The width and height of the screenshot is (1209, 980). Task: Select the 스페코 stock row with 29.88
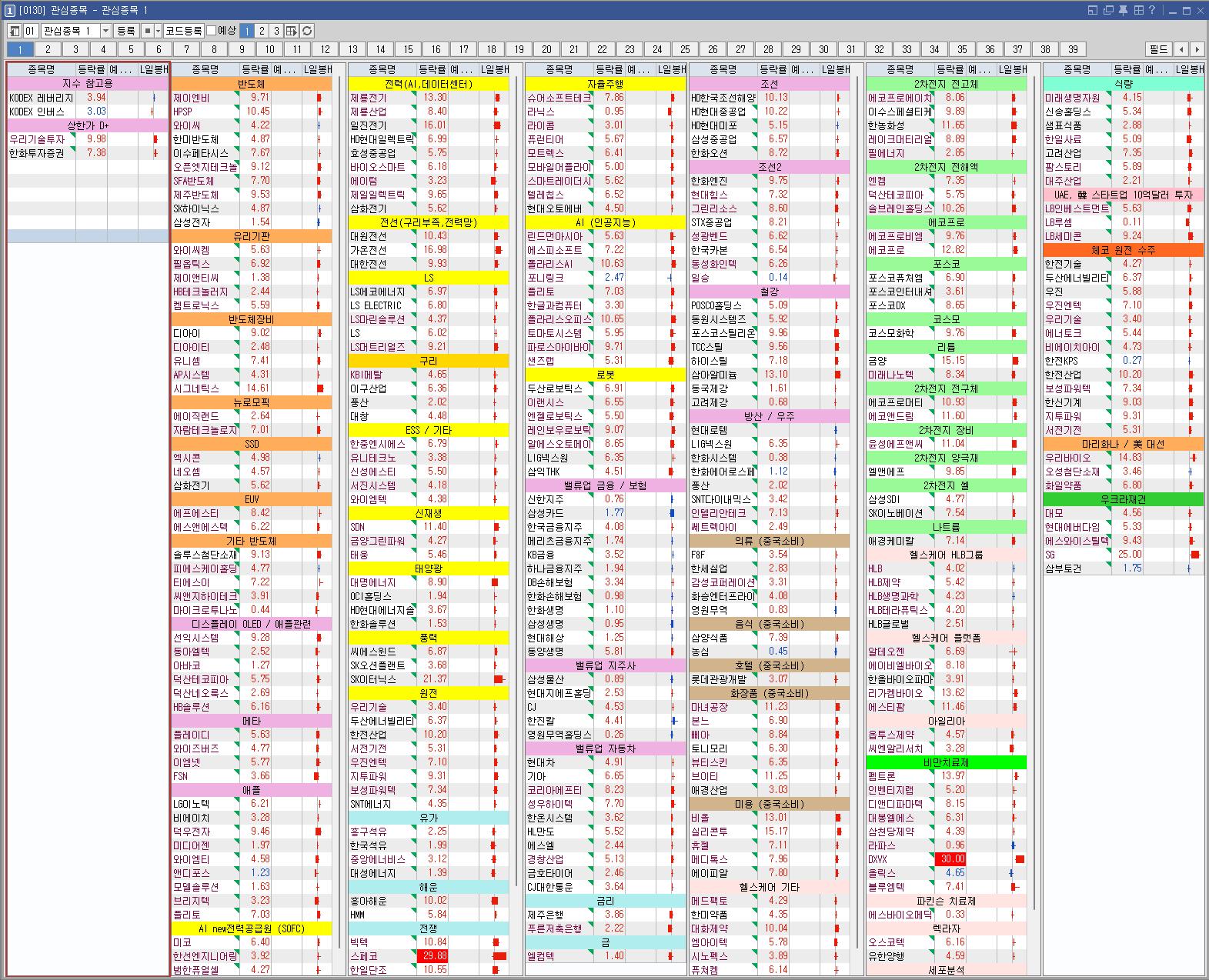click(429, 956)
